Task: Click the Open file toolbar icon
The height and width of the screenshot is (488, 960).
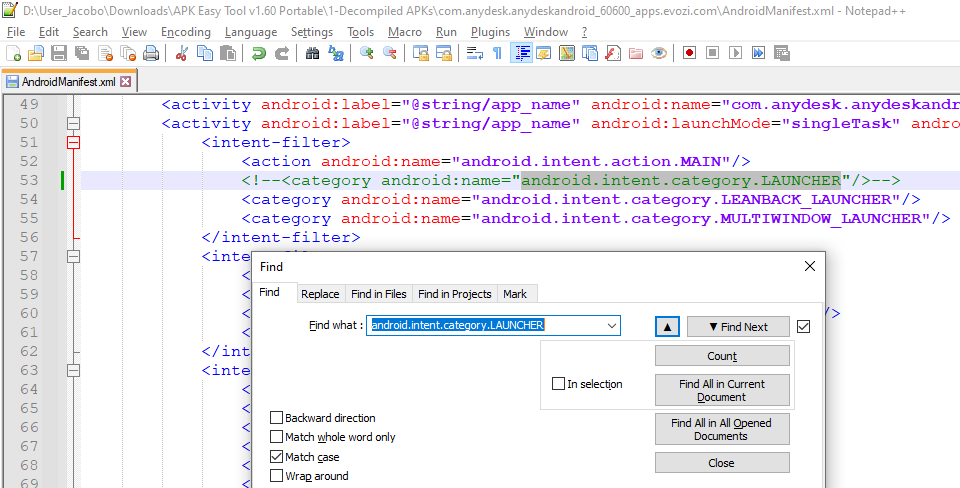Action: pos(36,53)
